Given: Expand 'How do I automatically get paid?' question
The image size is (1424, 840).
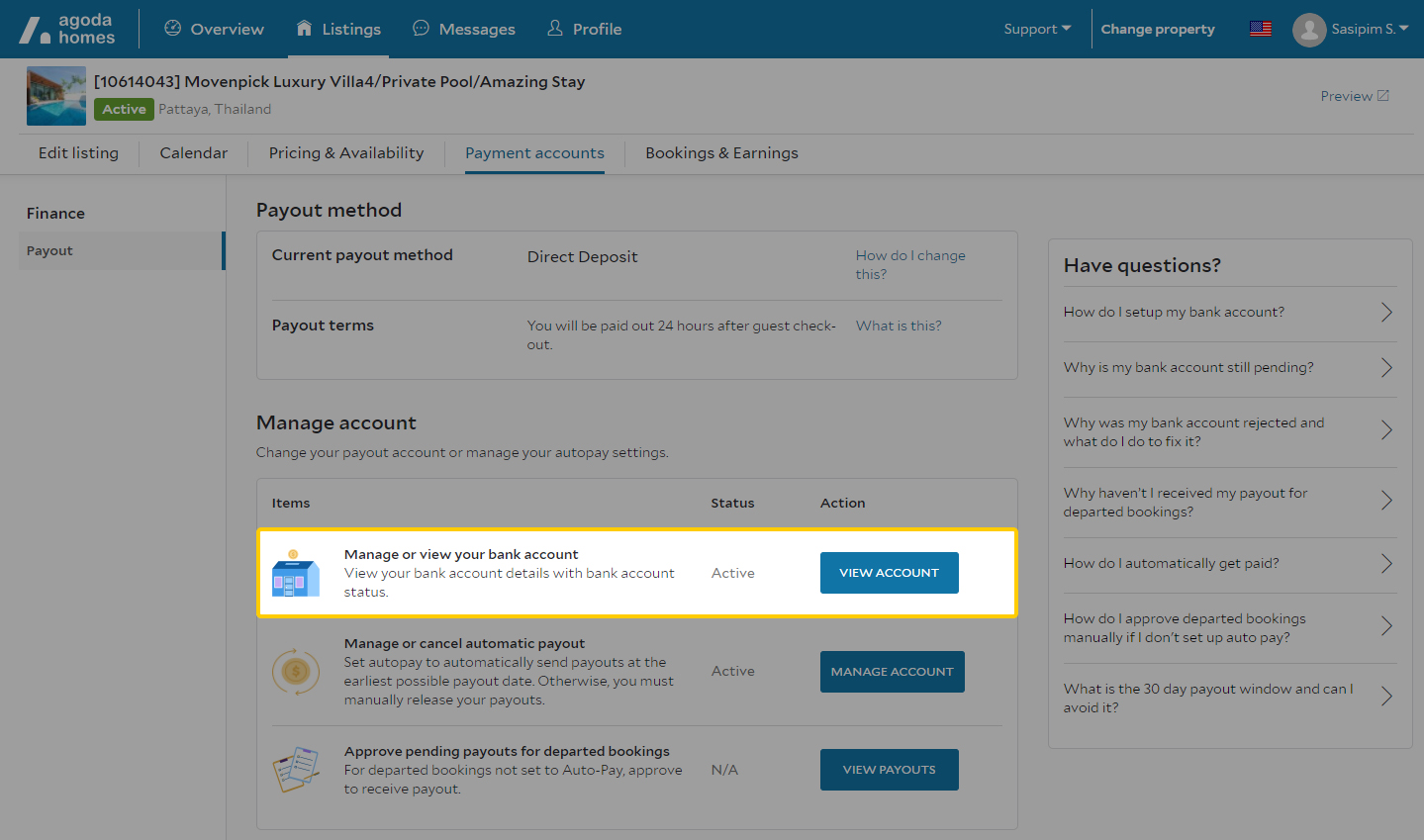Looking at the screenshot, I should (x=1227, y=564).
